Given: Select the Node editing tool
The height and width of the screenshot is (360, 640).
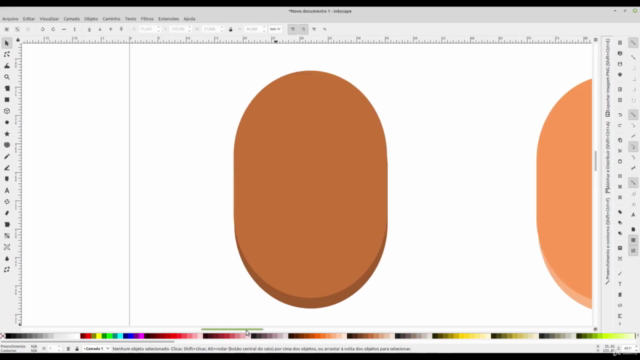Looking at the screenshot, I should (7, 54).
